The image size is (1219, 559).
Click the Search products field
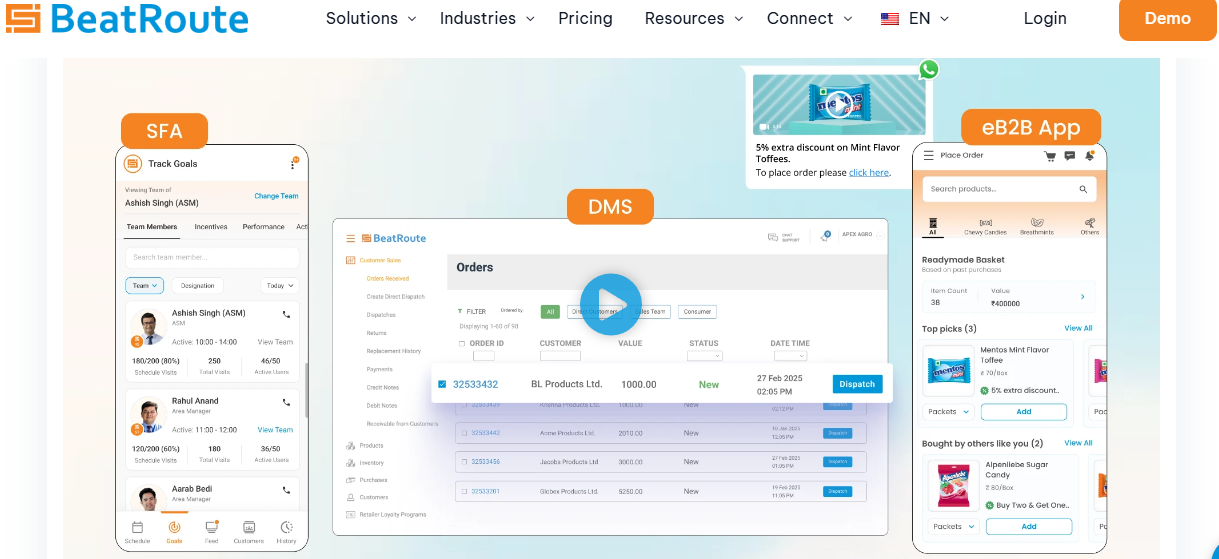[1009, 189]
